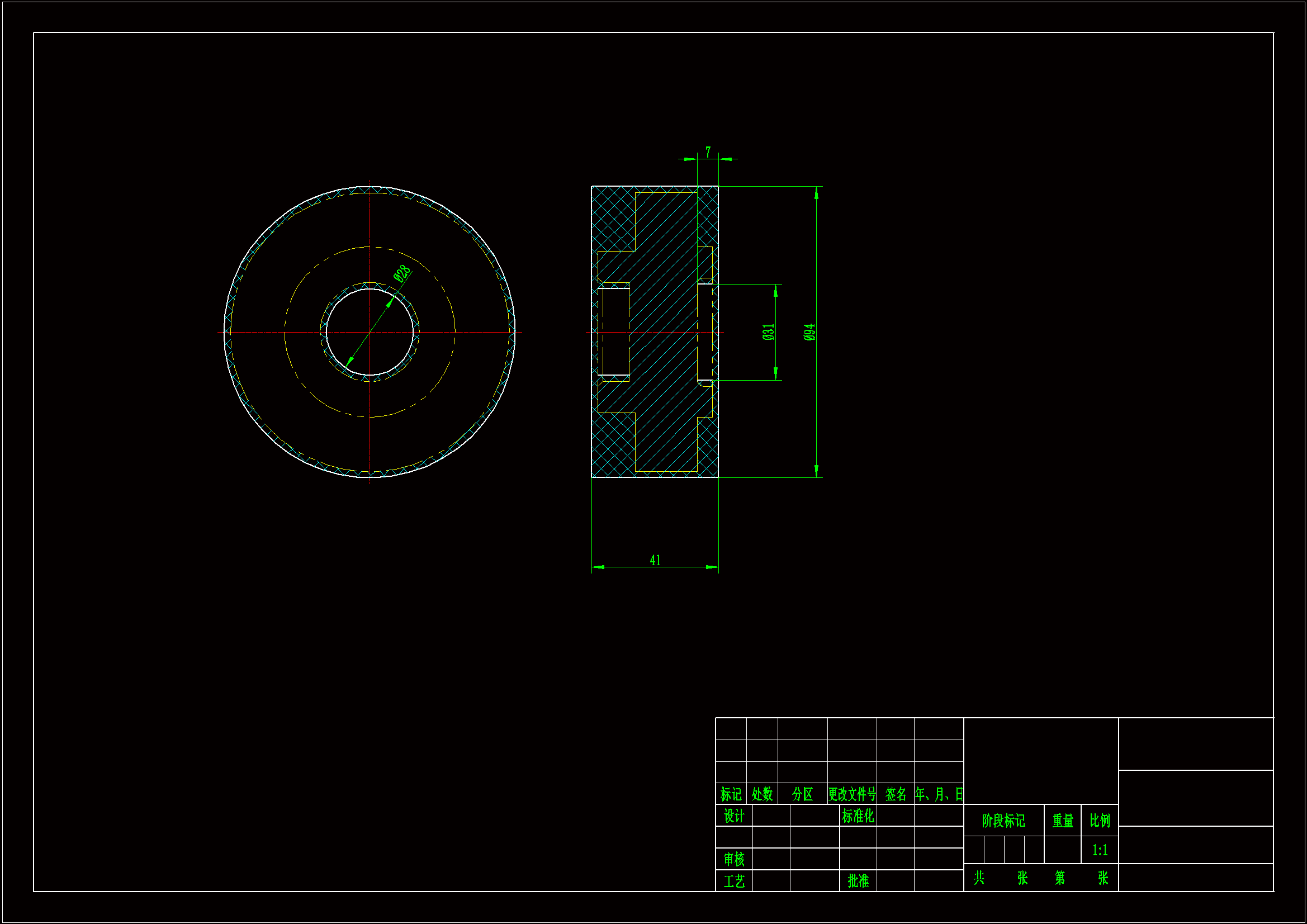This screenshot has height=924, width=1307.
Task: Select the Ø94 outer diameter dimension
Action: pos(809,332)
